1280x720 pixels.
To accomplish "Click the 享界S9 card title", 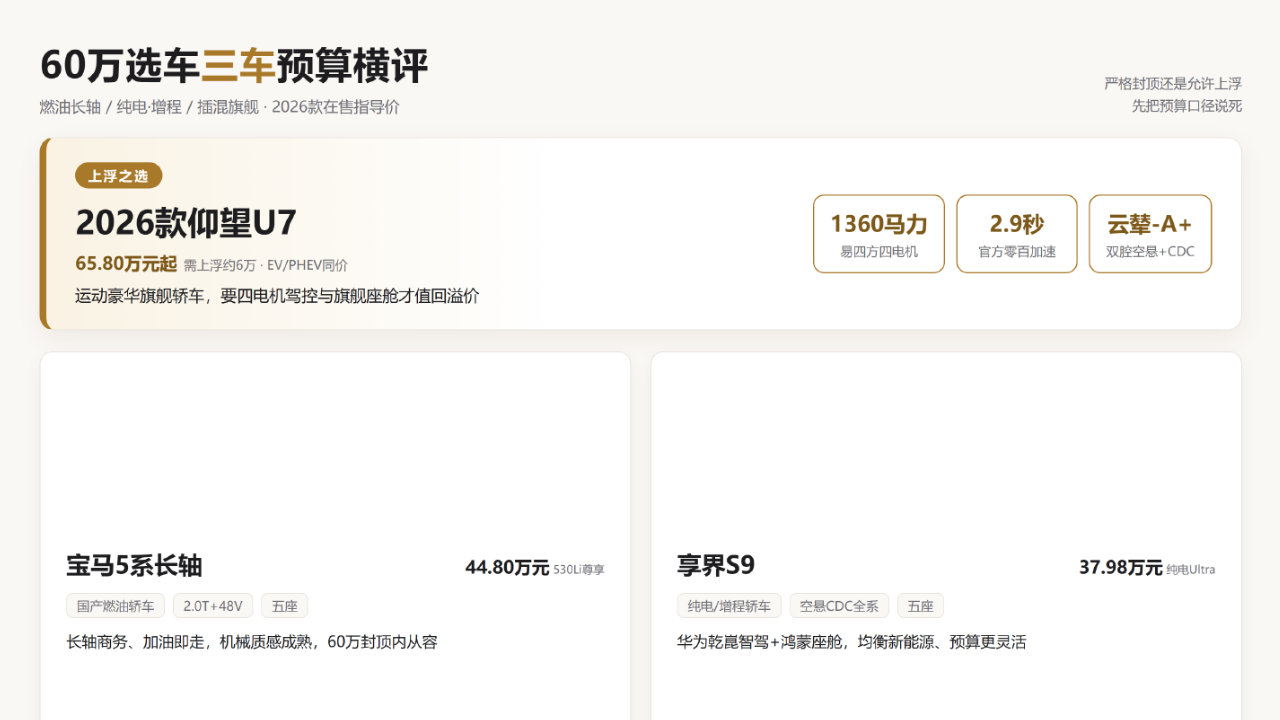I will 716,566.
